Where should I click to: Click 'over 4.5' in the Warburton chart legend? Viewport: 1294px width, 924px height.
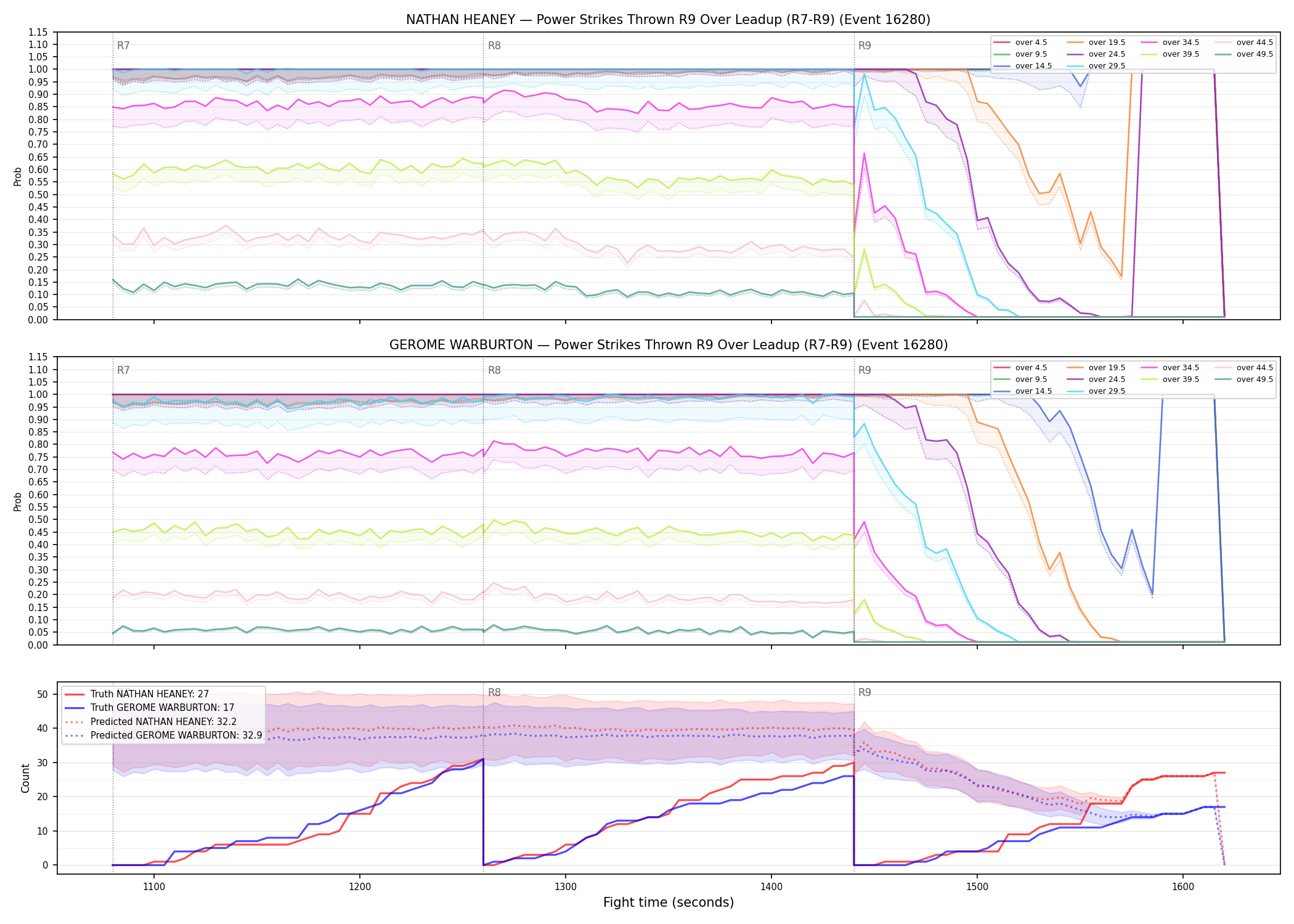pyautogui.click(x=1031, y=368)
